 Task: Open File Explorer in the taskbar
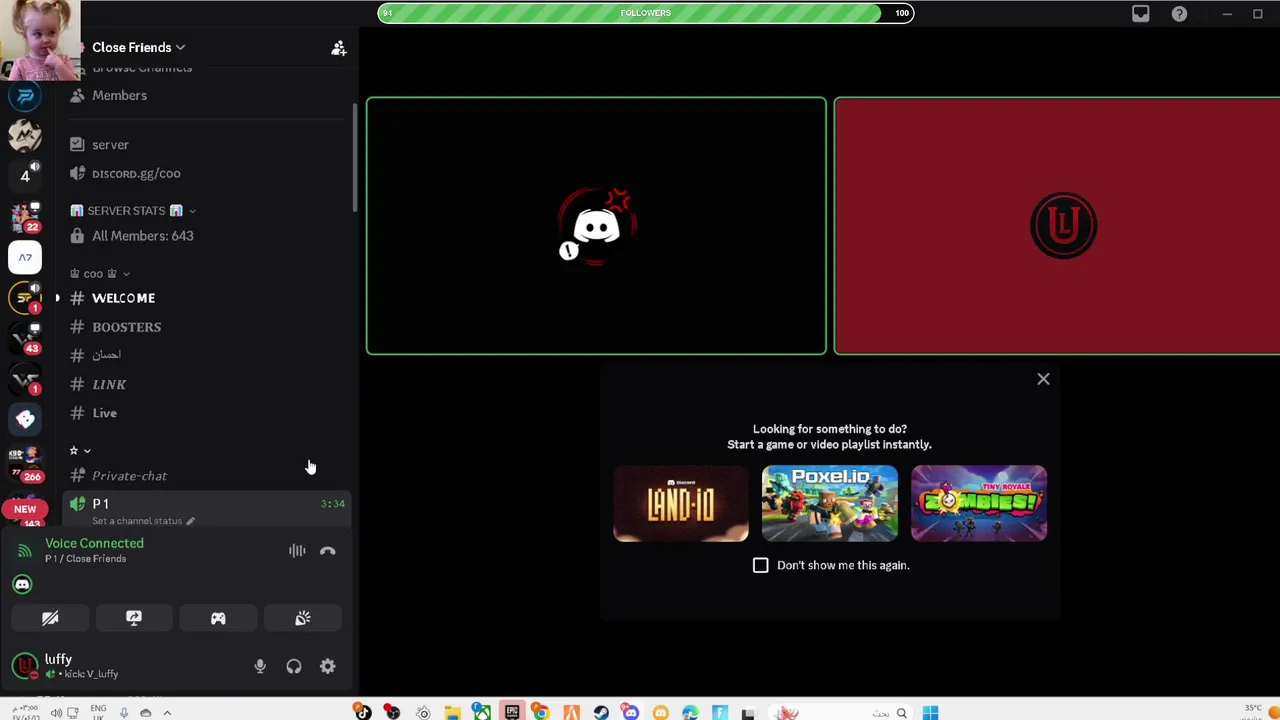453,712
